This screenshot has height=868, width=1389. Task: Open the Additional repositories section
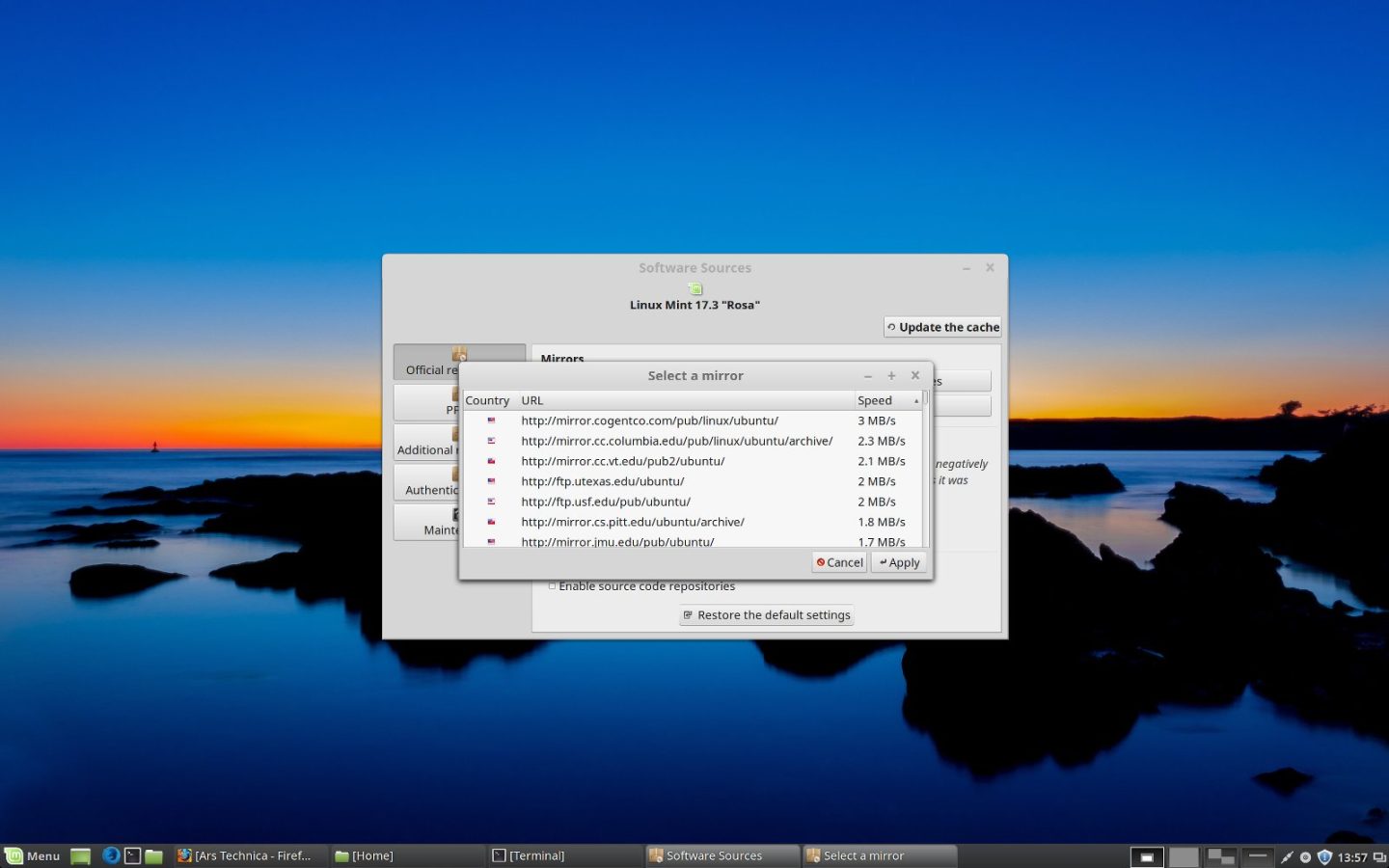coord(436,445)
